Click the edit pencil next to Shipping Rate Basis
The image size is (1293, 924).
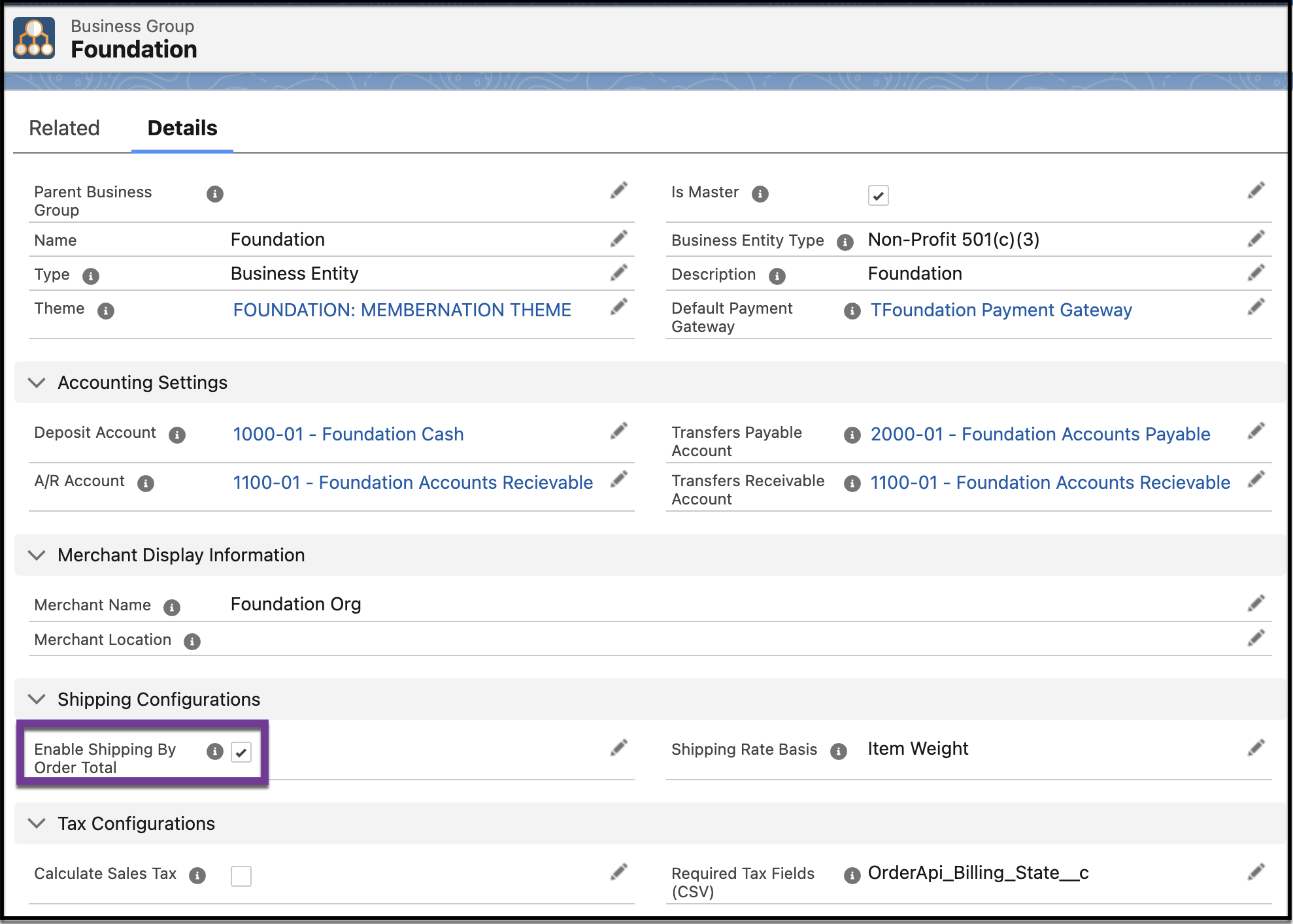coord(1256,747)
